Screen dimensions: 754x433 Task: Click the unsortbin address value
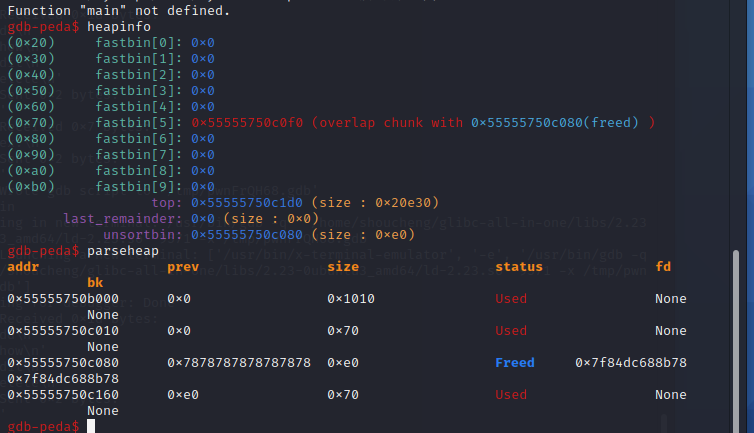tap(250, 234)
